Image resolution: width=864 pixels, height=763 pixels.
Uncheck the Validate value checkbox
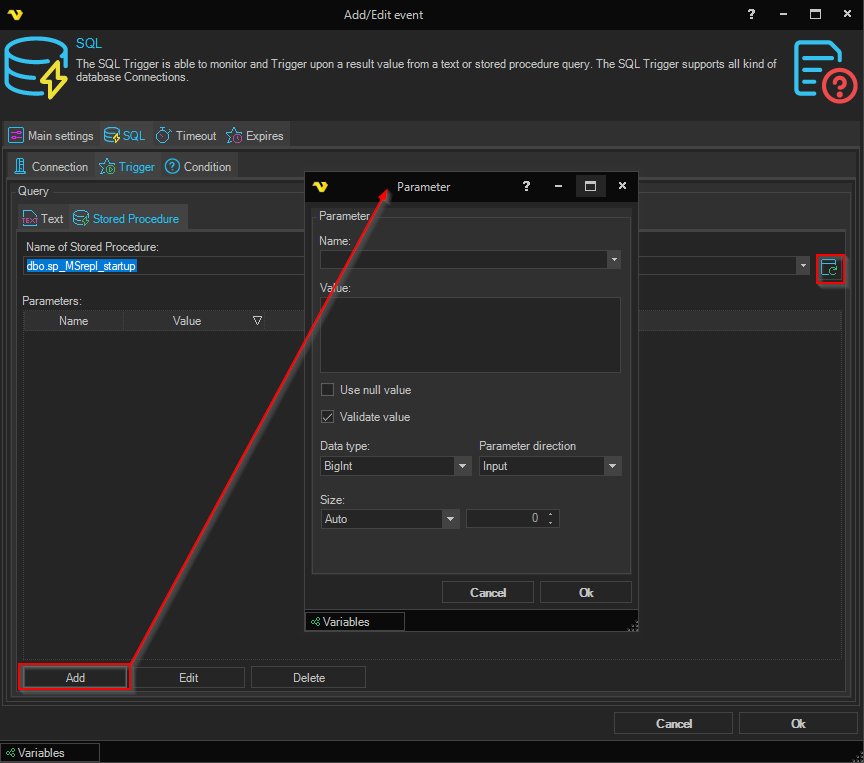coord(327,417)
